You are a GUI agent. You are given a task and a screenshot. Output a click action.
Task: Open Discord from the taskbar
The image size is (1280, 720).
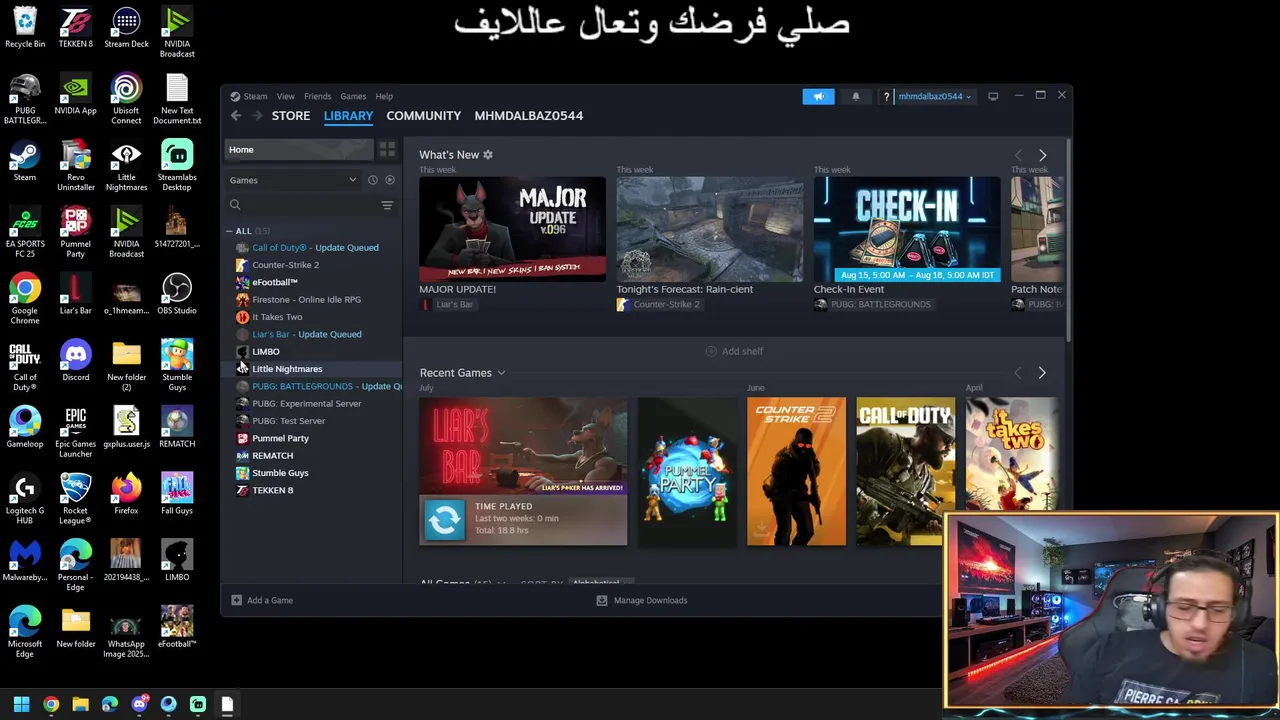click(x=139, y=704)
